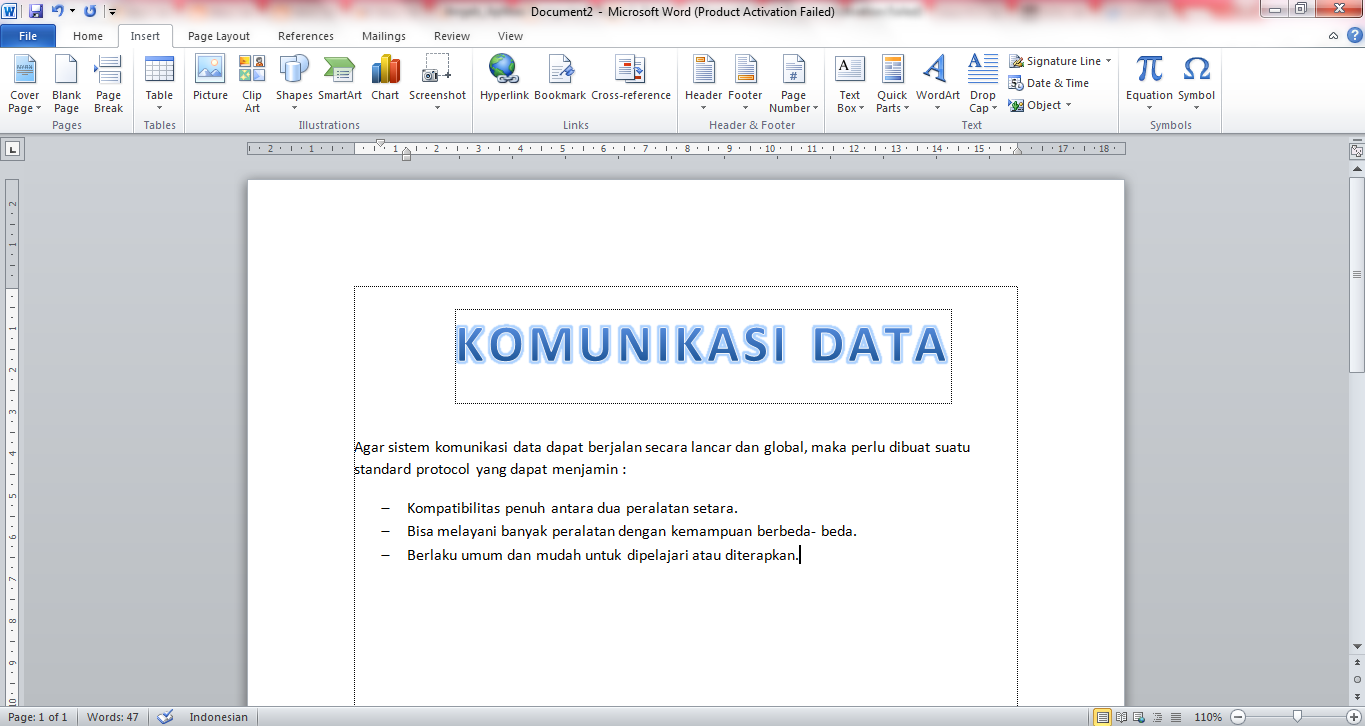Click the 110% zoom level
The width and height of the screenshot is (1365, 726).
pos(1208,717)
